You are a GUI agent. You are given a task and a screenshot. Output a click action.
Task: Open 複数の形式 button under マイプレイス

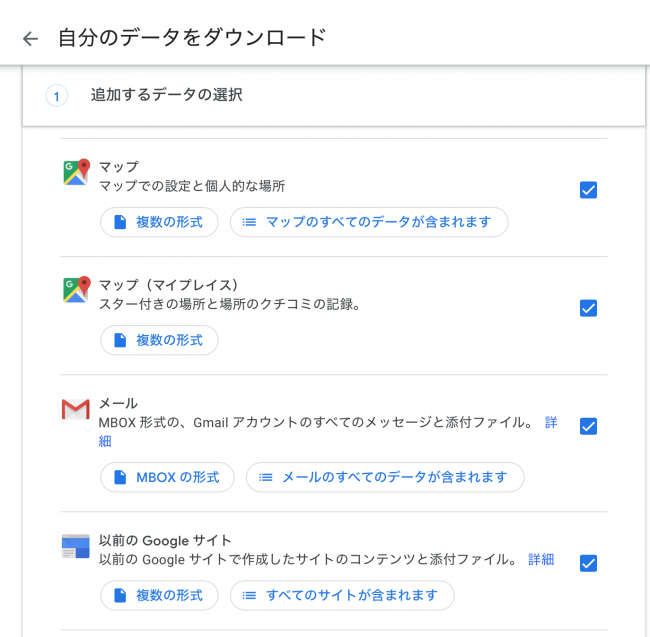pyautogui.click(x=159, y=340)
